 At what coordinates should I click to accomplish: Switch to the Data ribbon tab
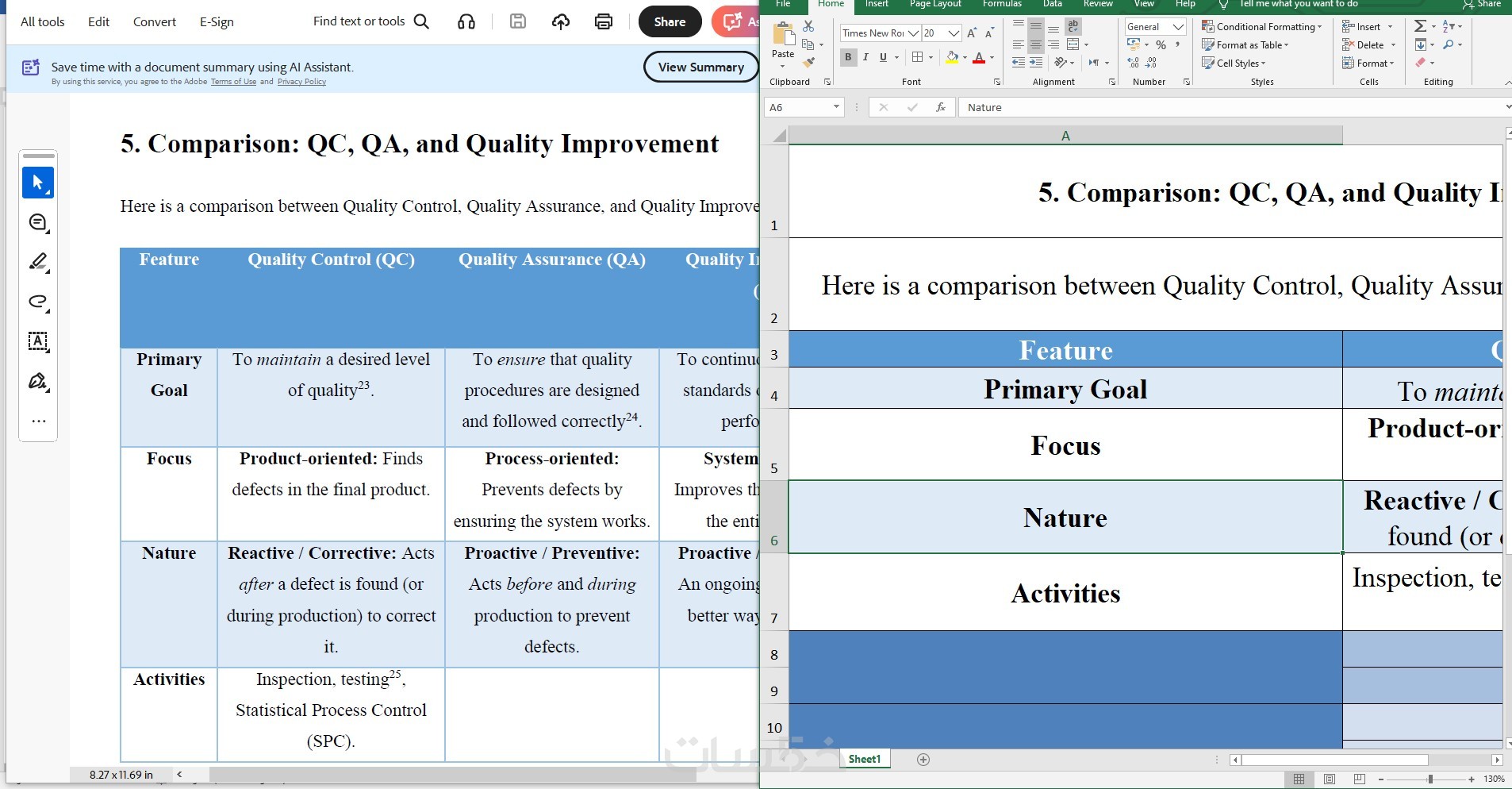(x=1053, y=4)
